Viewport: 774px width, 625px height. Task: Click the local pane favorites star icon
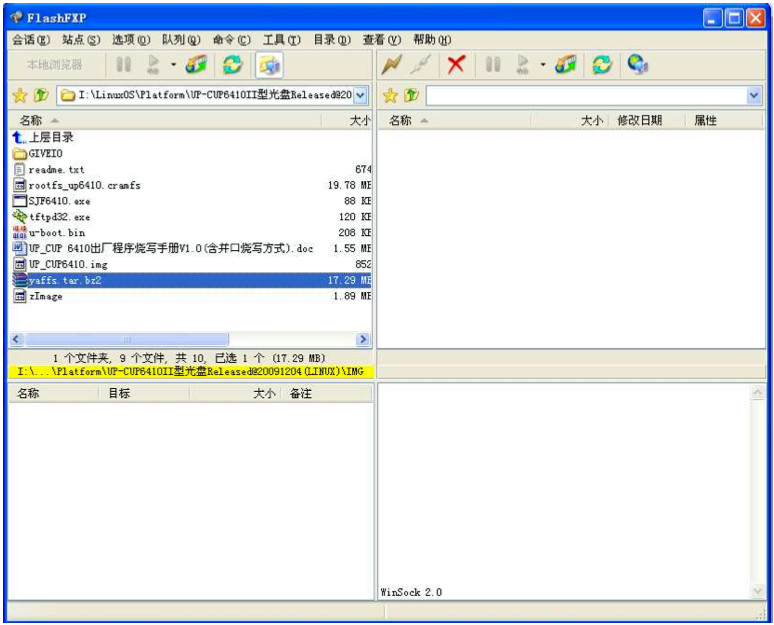pos(20,95)
